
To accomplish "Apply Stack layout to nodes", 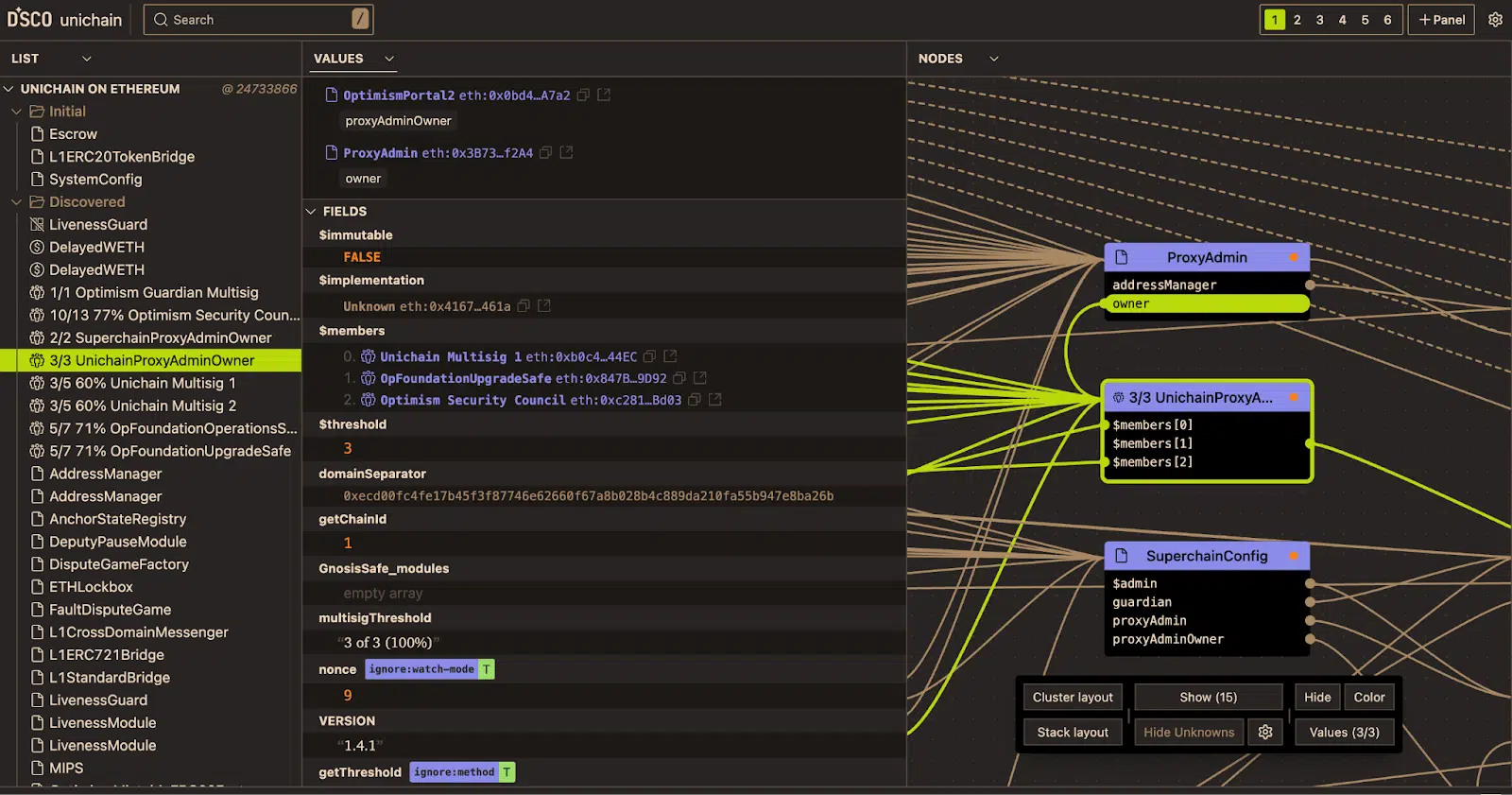I will tap(1073, 732).
